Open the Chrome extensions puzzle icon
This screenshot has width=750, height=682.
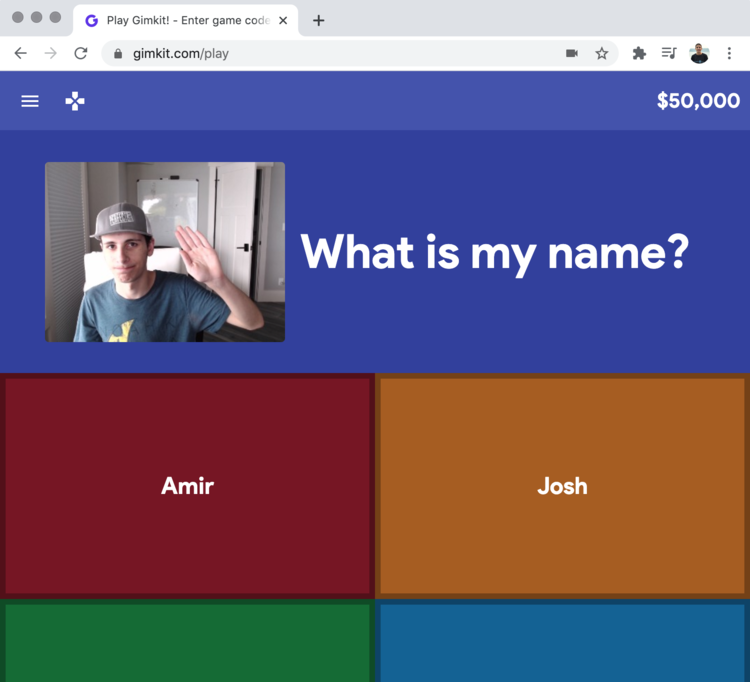[x=639, y=53]
